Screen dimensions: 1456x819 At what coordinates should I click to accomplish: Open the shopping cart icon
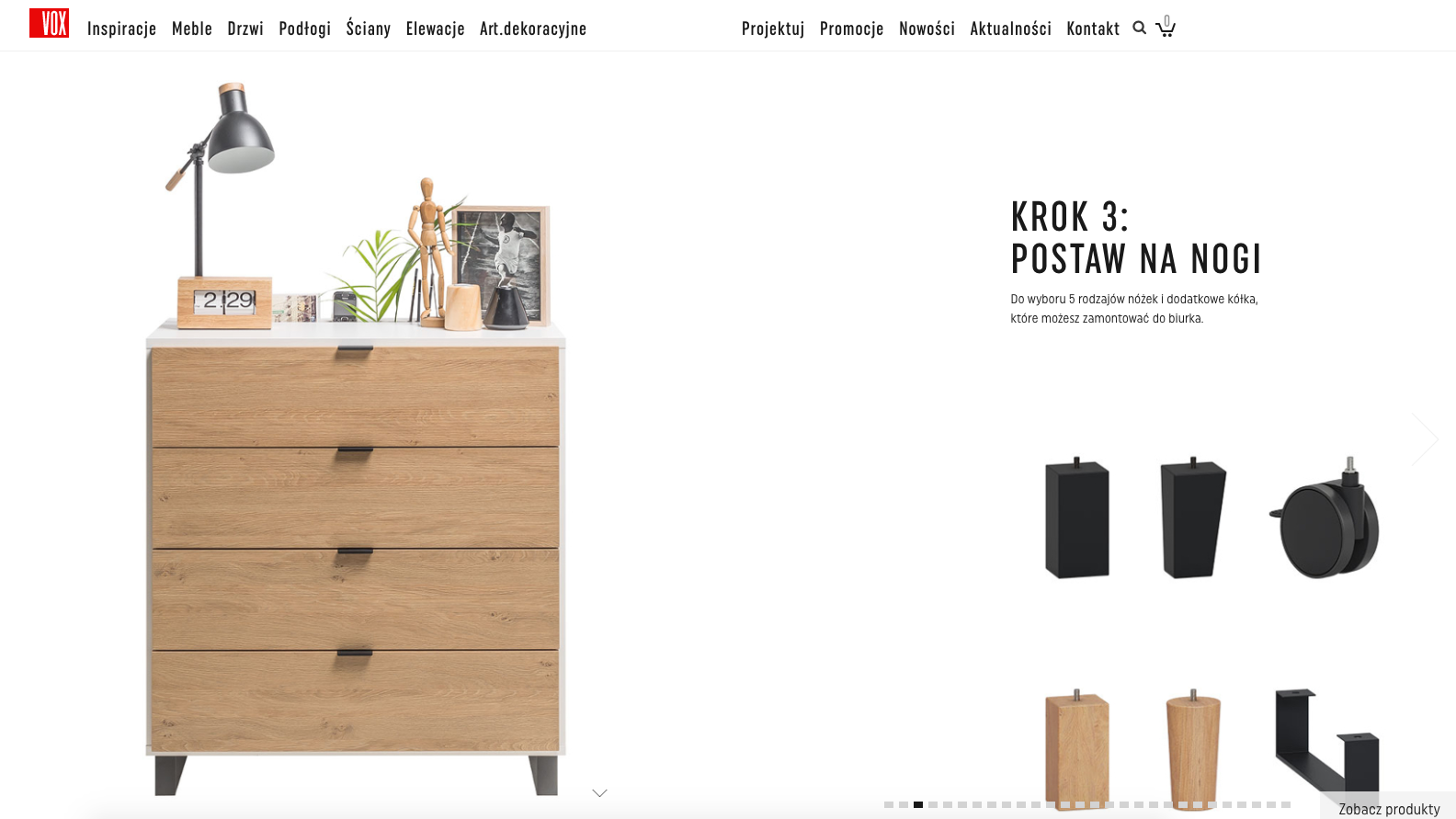click(1166, 27)
